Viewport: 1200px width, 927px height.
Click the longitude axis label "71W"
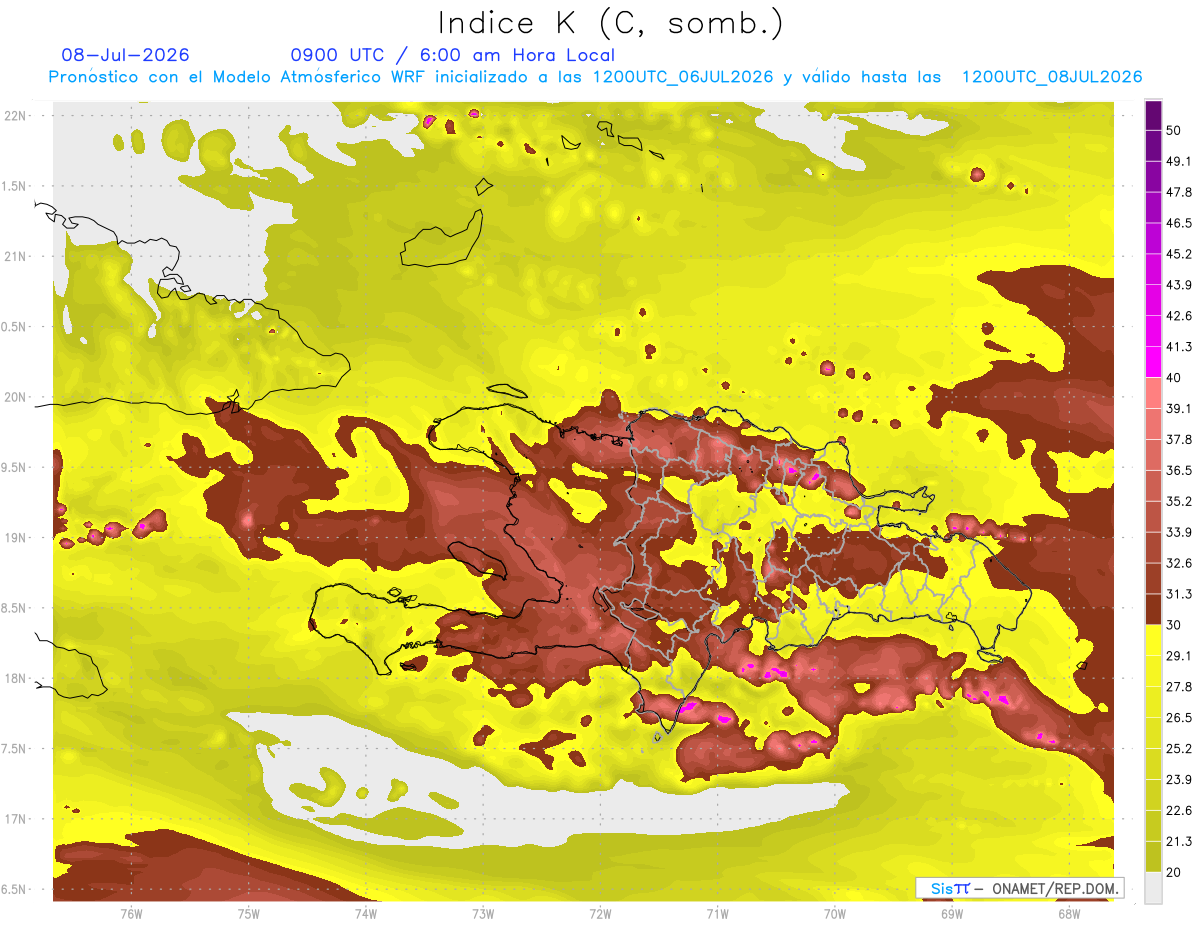click(x=717, y=913)
